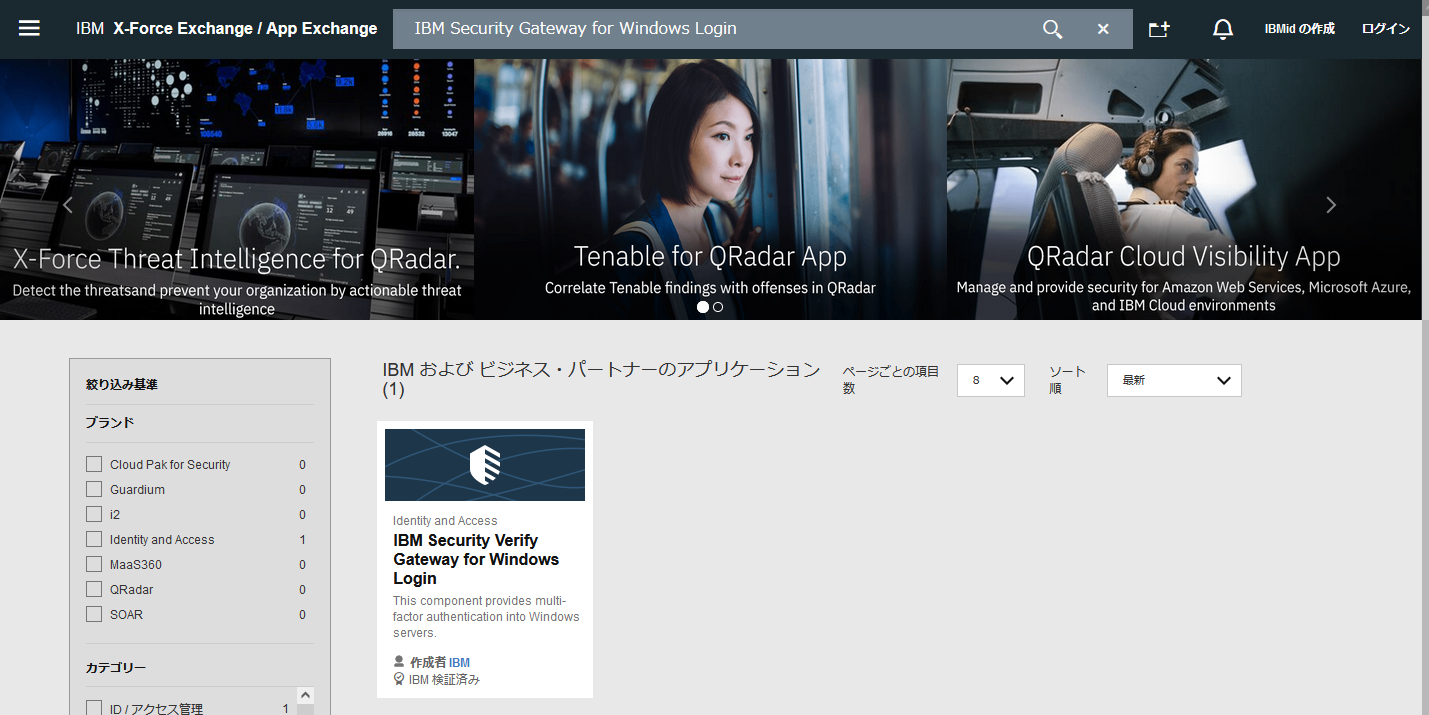Click the author person icon on card
Viewport: 1429px width, 715px height.
pos(399,662)
